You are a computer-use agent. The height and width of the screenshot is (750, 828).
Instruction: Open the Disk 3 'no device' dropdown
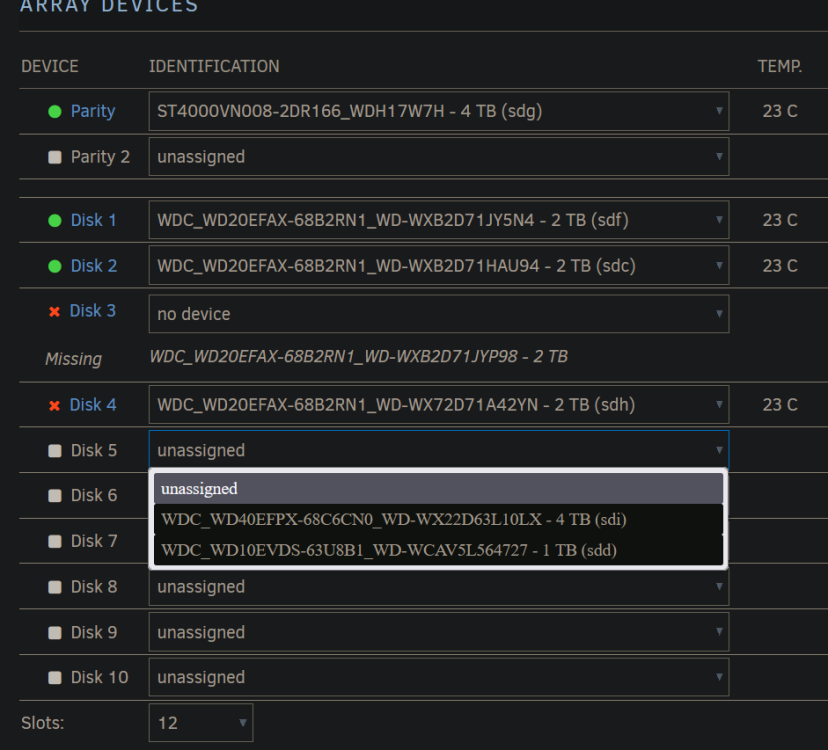439,314
